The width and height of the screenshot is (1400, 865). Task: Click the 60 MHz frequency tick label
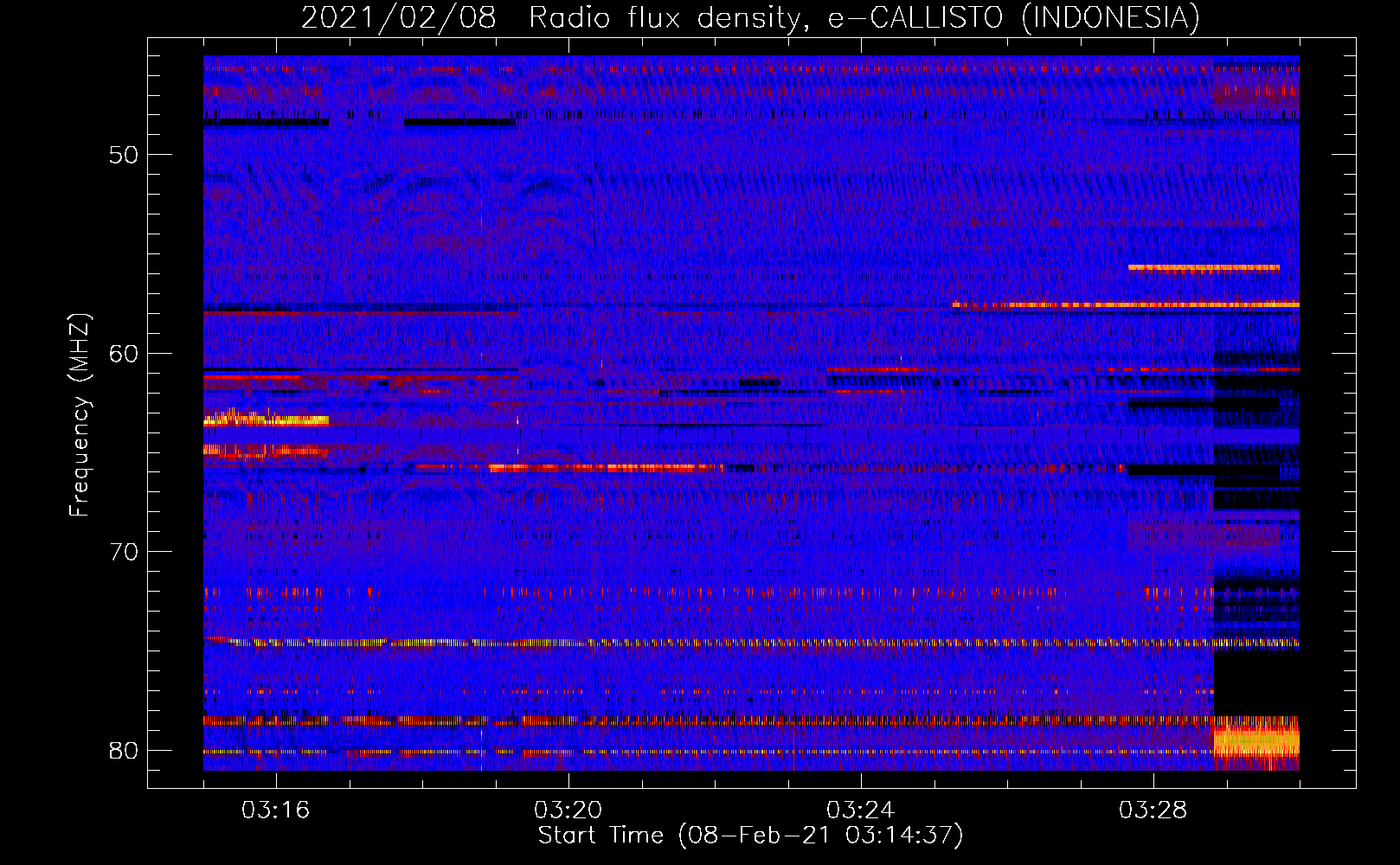124,353
